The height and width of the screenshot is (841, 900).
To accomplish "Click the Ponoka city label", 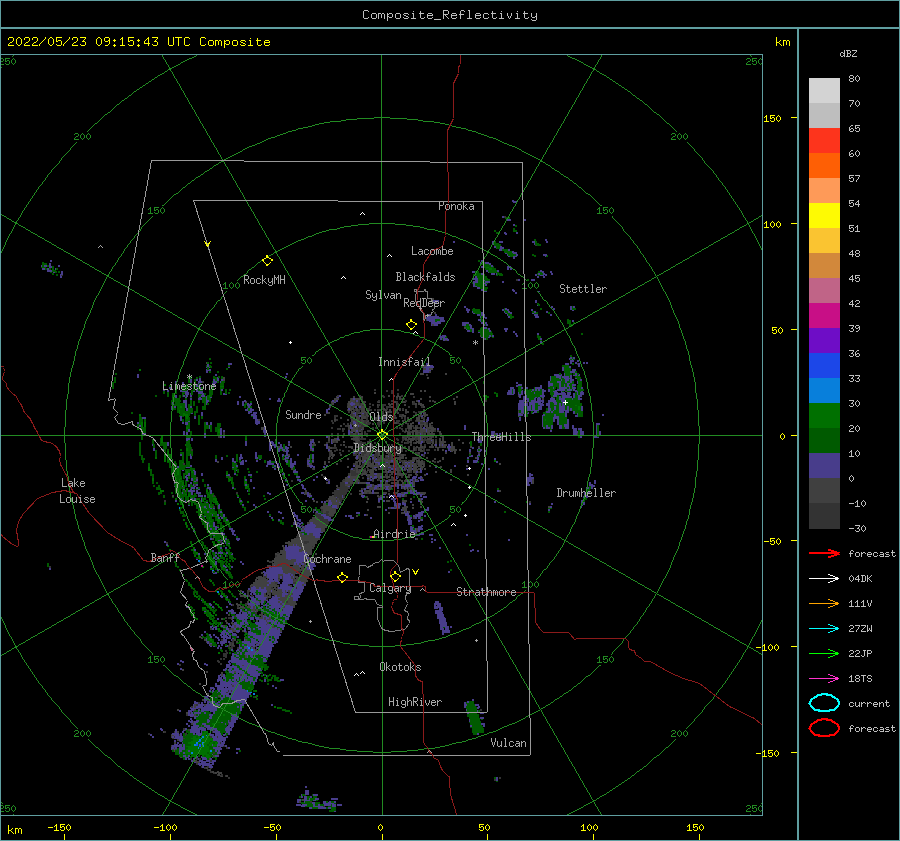I will coord(456,206).
